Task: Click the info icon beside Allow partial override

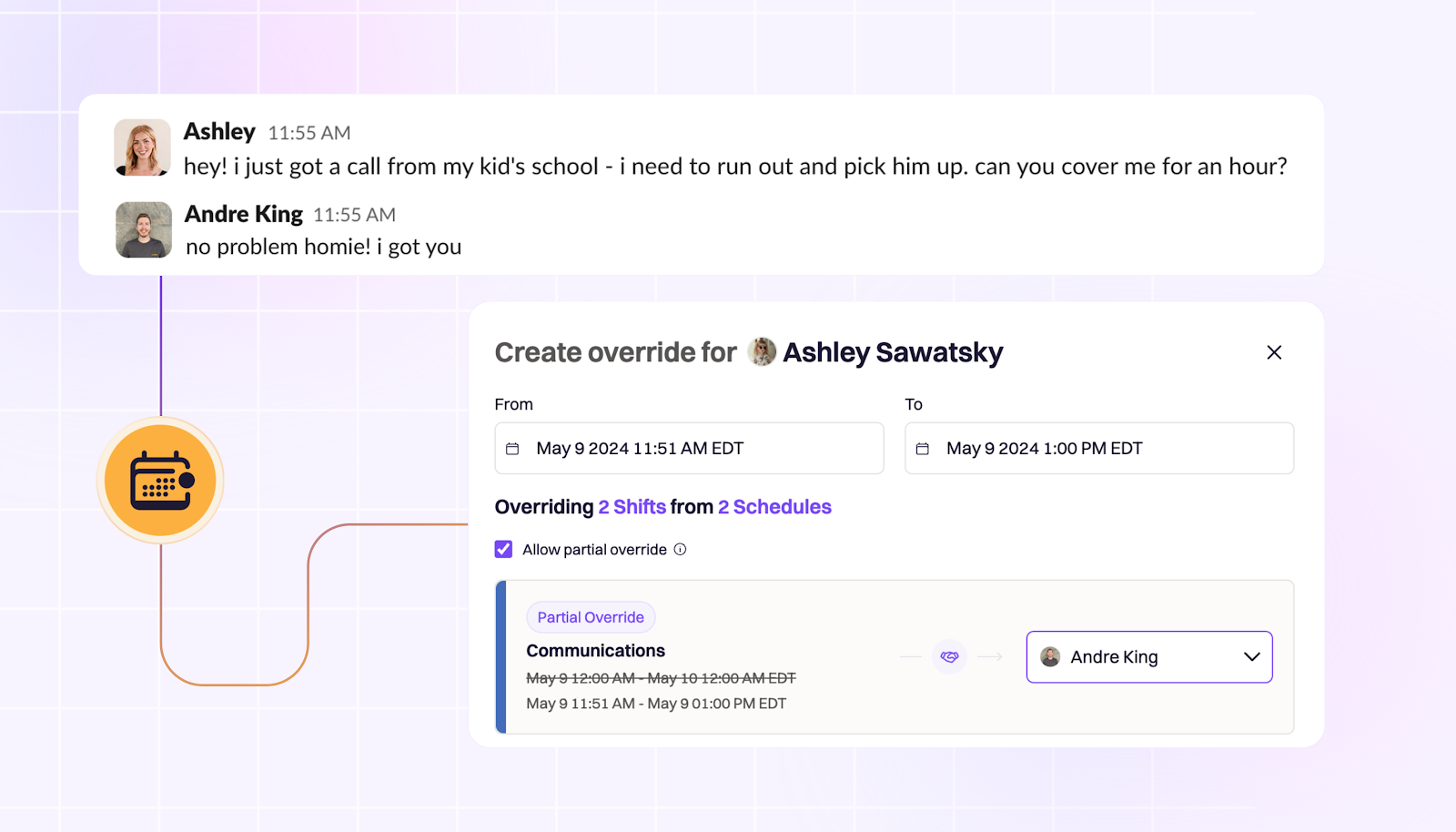Action: (x=680, y=549)
